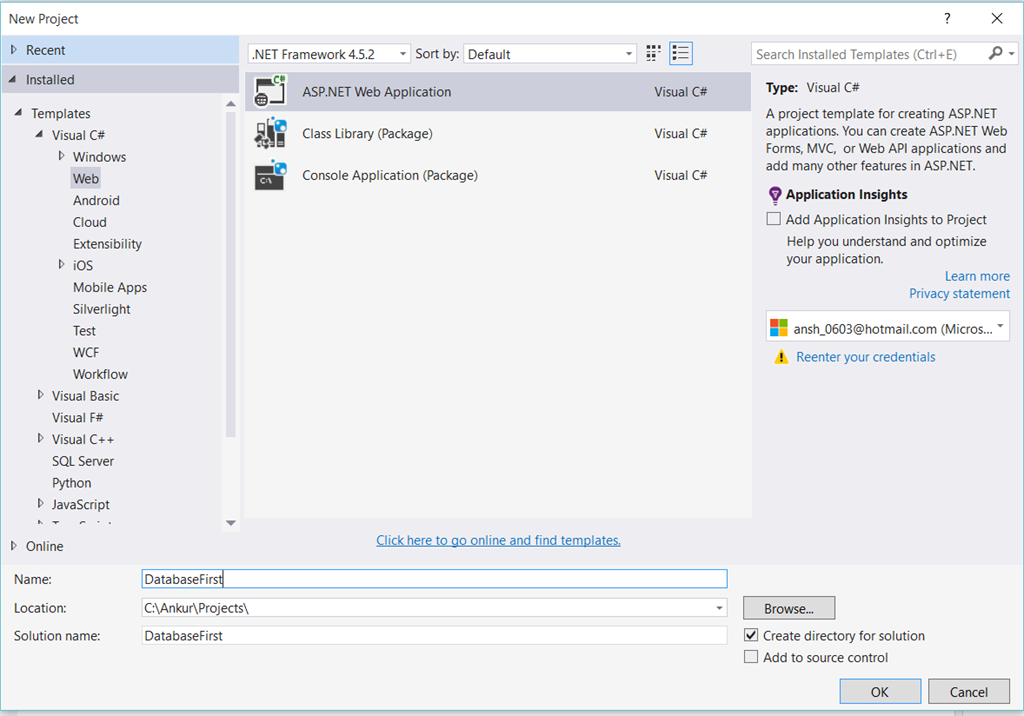
Task: Close the New Project dialog
Action: 997,18
